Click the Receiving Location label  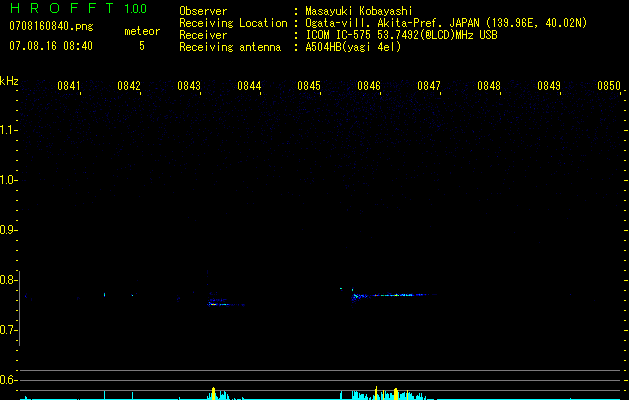[x=233, y=23]
